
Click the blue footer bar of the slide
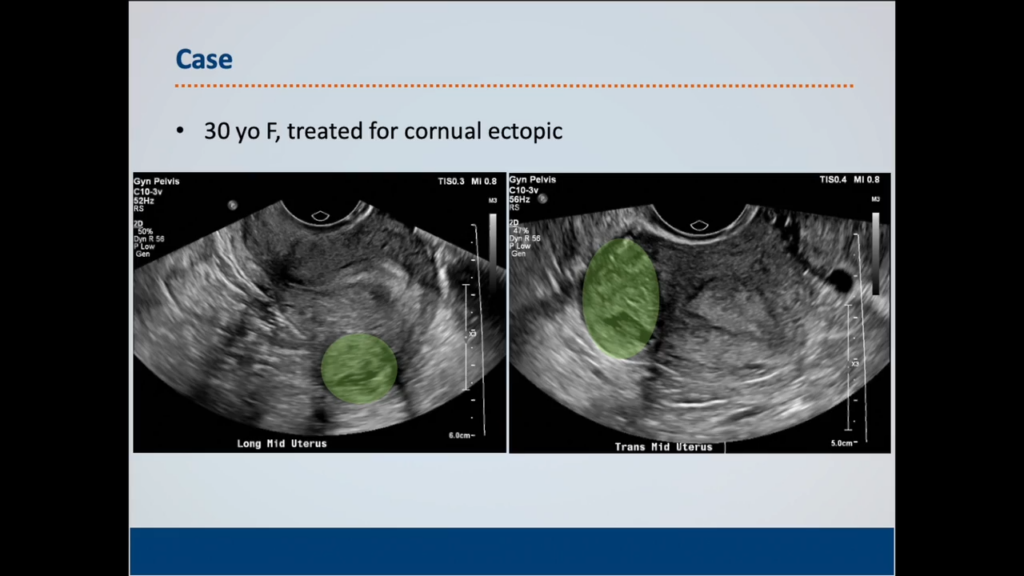pyautogui.click(x=511, y=551)
